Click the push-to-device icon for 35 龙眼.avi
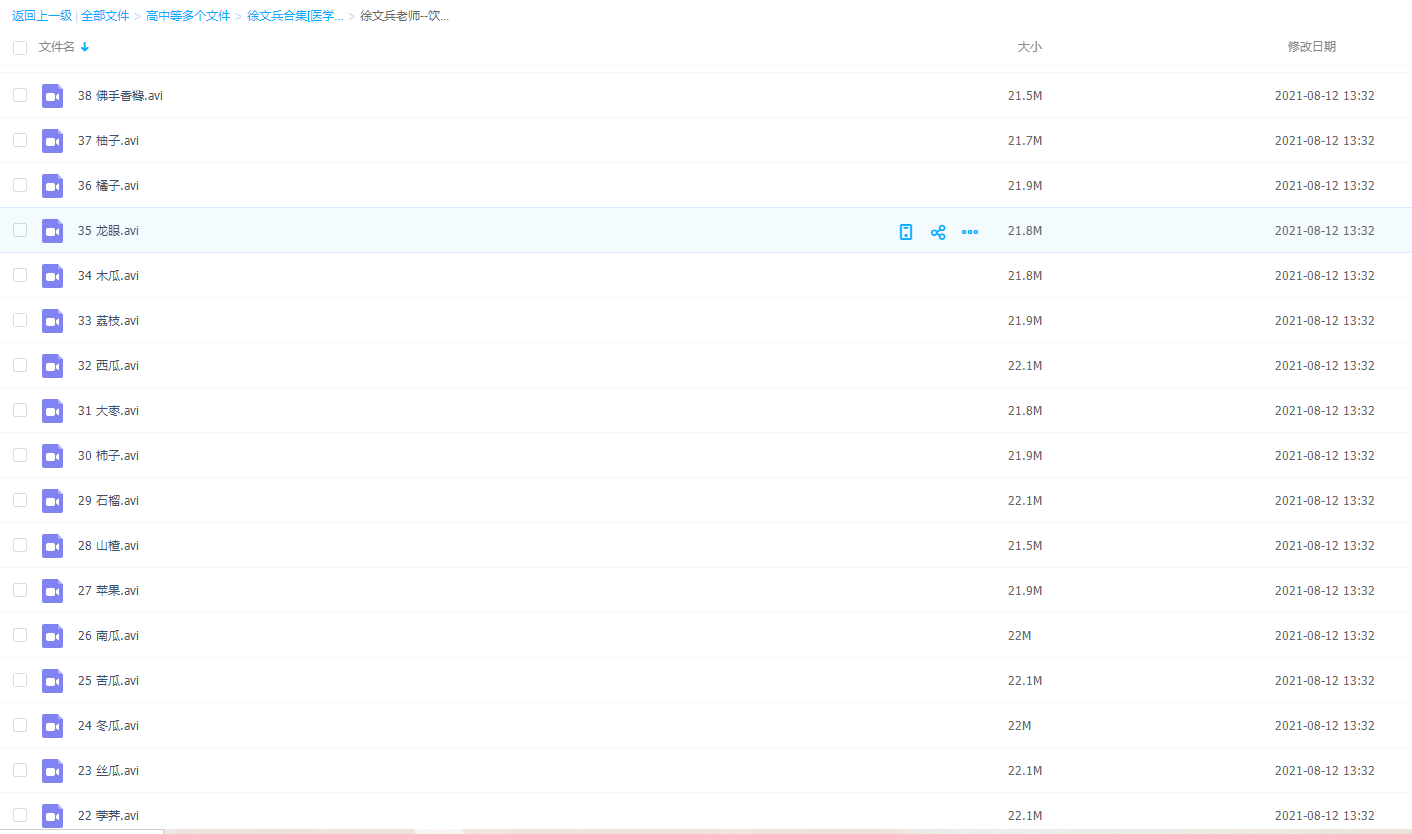Image resolution: width=1412 pixels, height=834 pixels. (906, 232)
